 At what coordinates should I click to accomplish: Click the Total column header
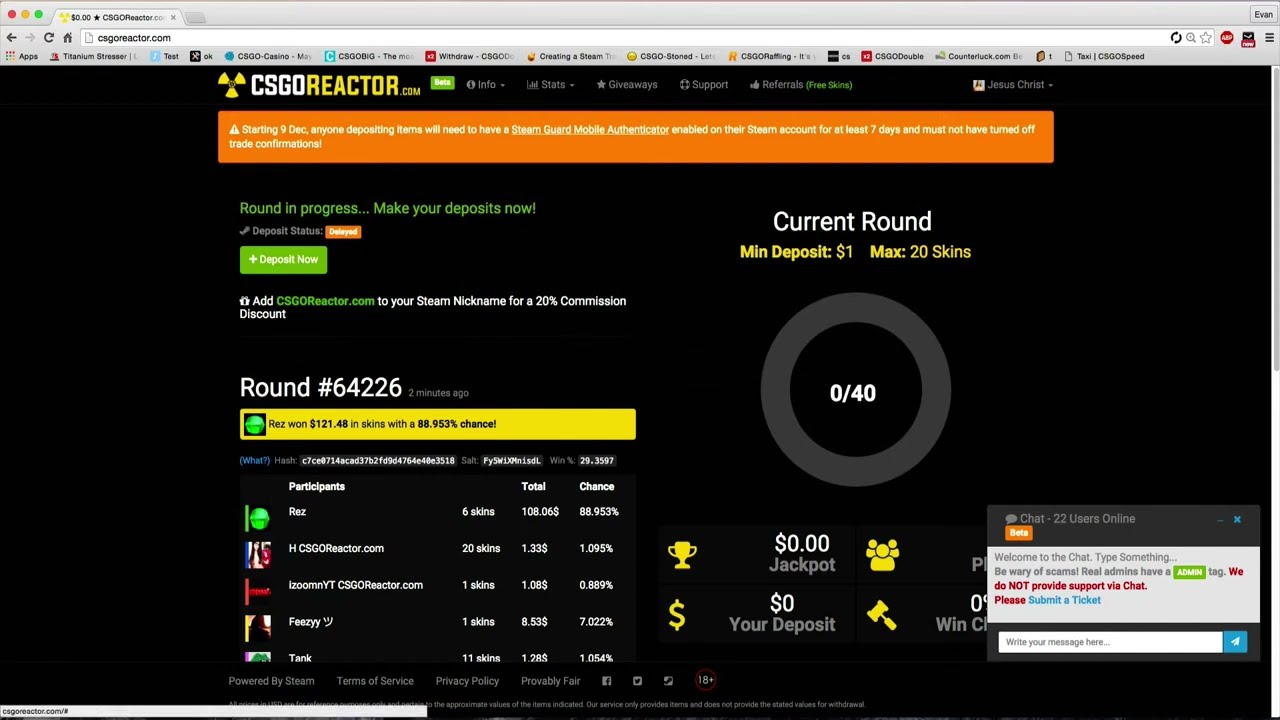tap(533, 487)
